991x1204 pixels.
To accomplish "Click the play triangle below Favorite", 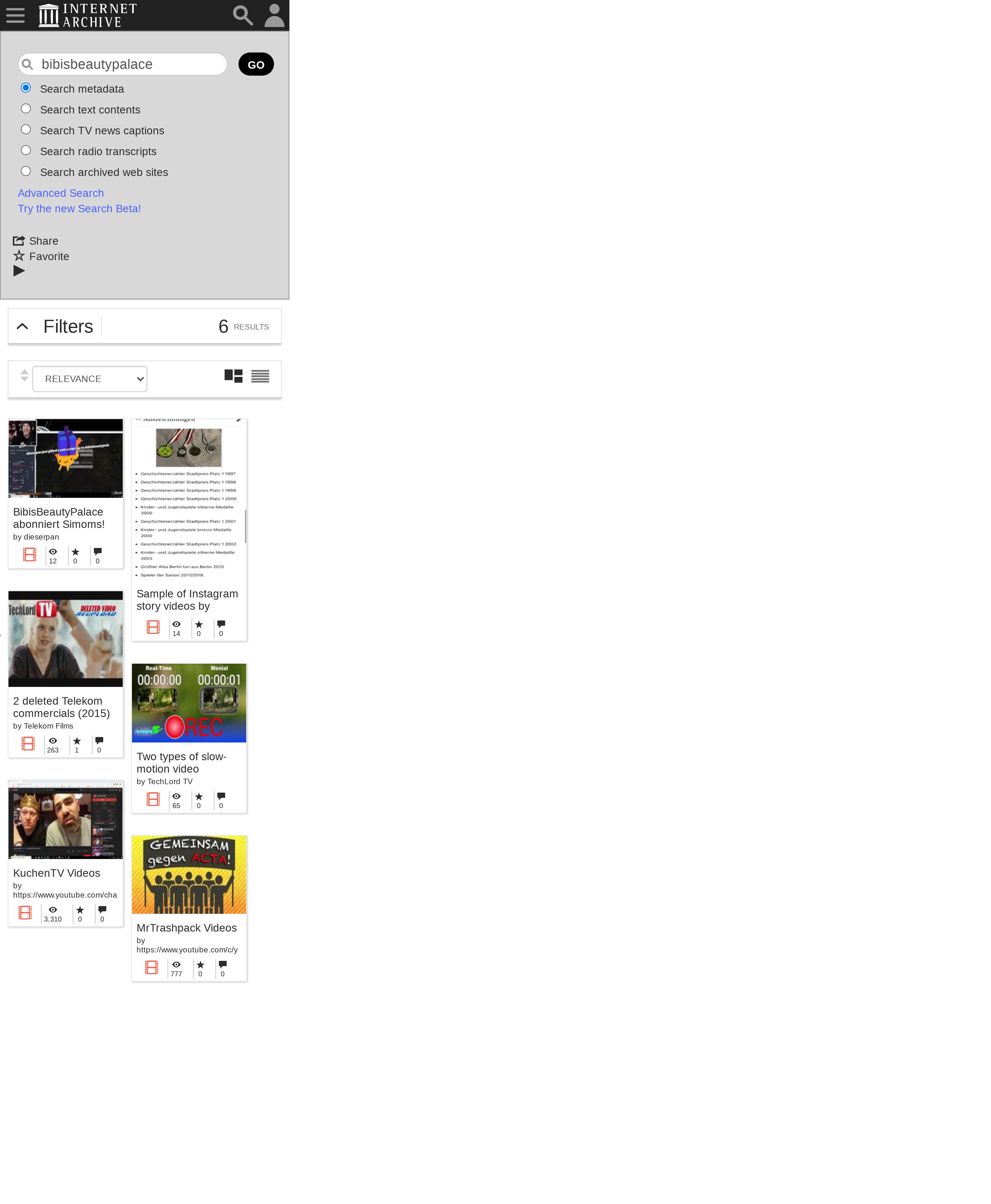I will [x=19, y=271].
